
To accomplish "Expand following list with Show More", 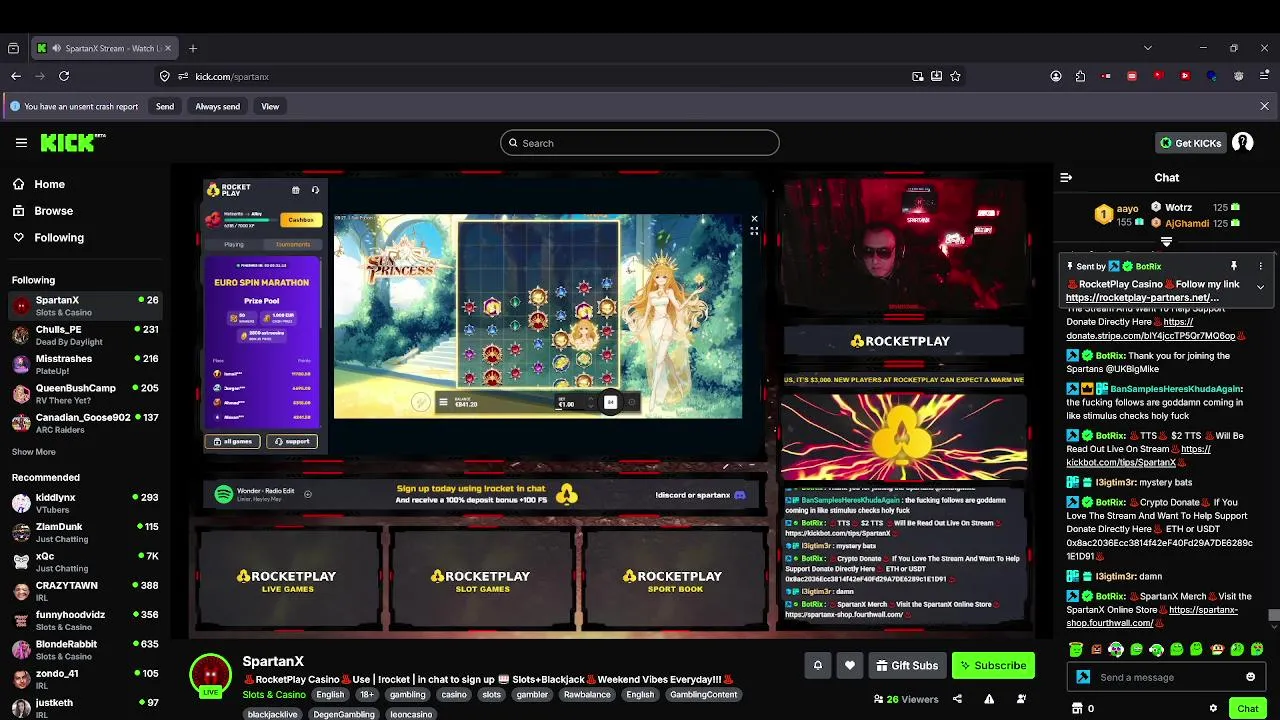I will click(34, 452).
